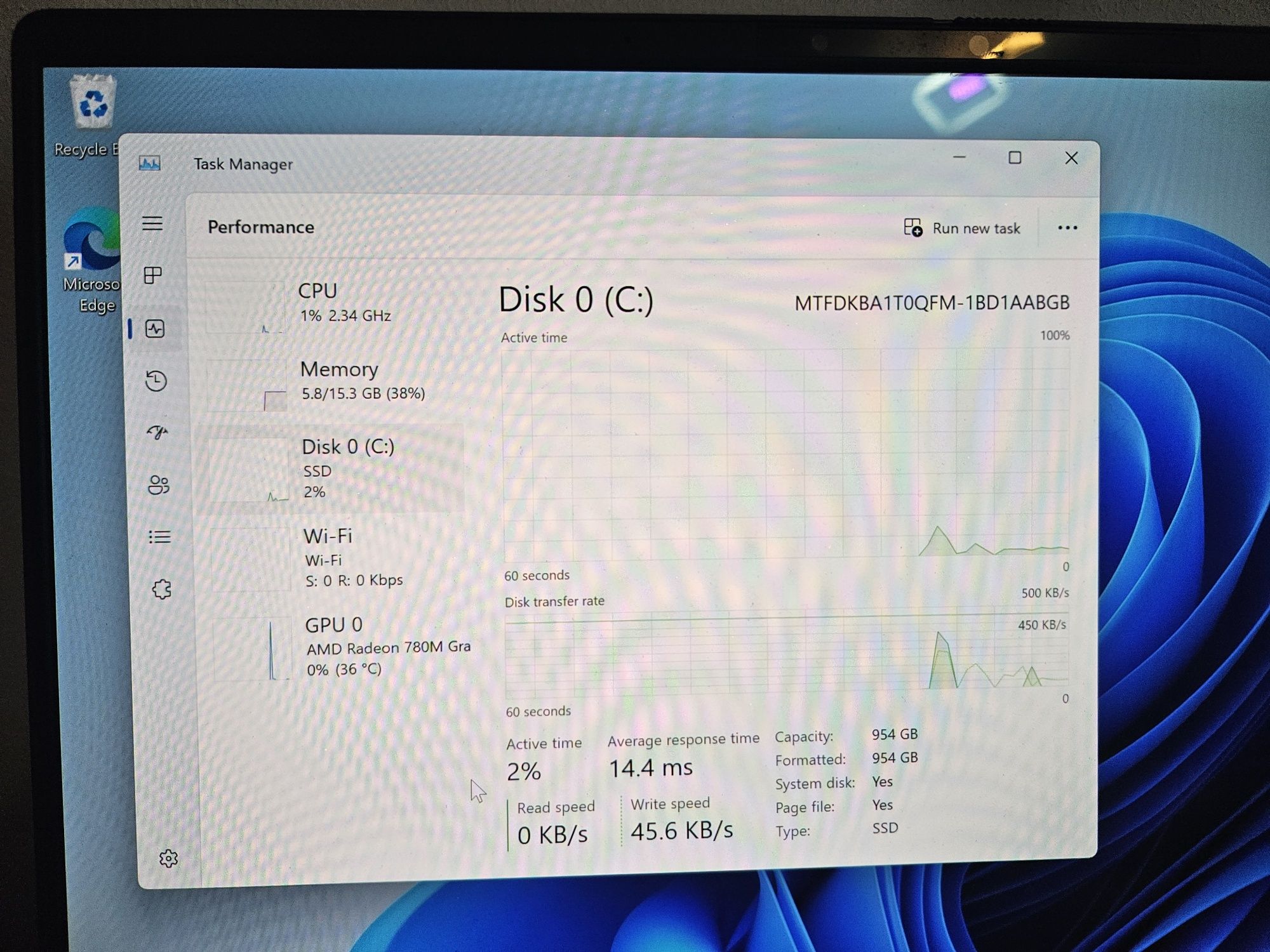The height and width of the screenshot is (952, 1270).
Task: Open the Users page icon
Action: (159, 485)
